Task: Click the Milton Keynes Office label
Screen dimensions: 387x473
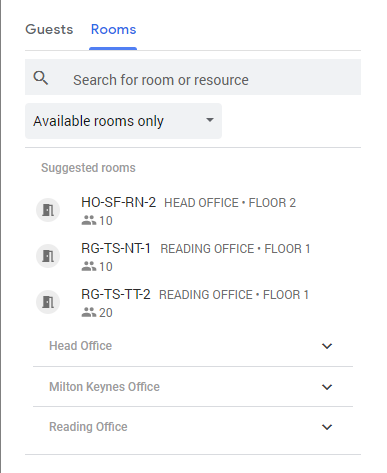Action: coord(104,387)
